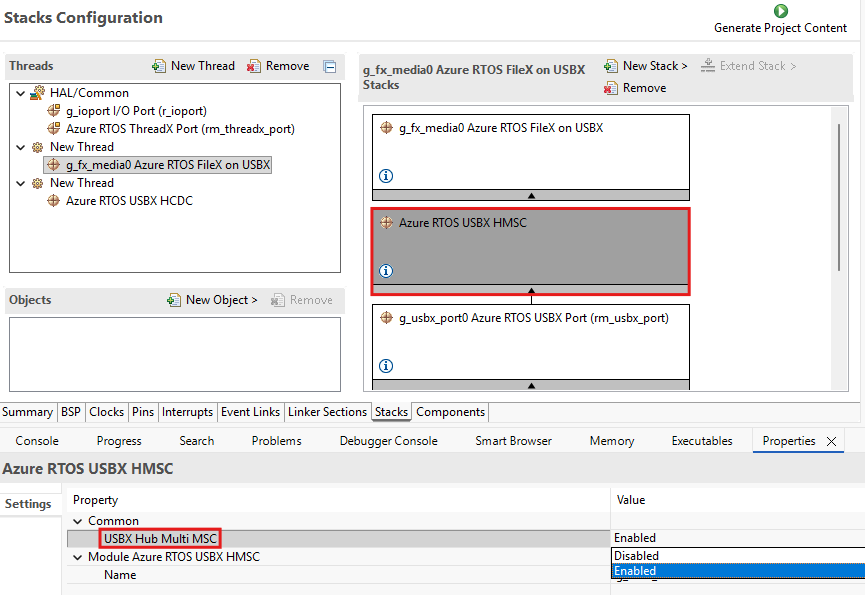Click the Extend Stack icon

pyautogui.click(x=708, y=66)
